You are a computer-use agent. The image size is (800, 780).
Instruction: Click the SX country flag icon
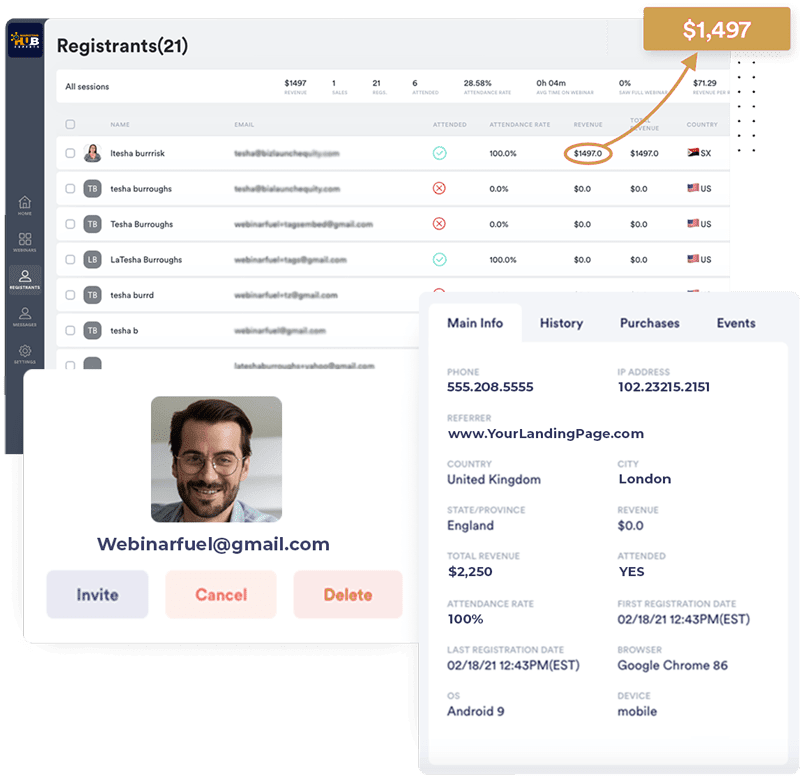pyautogui.click(x=693, y=153)
